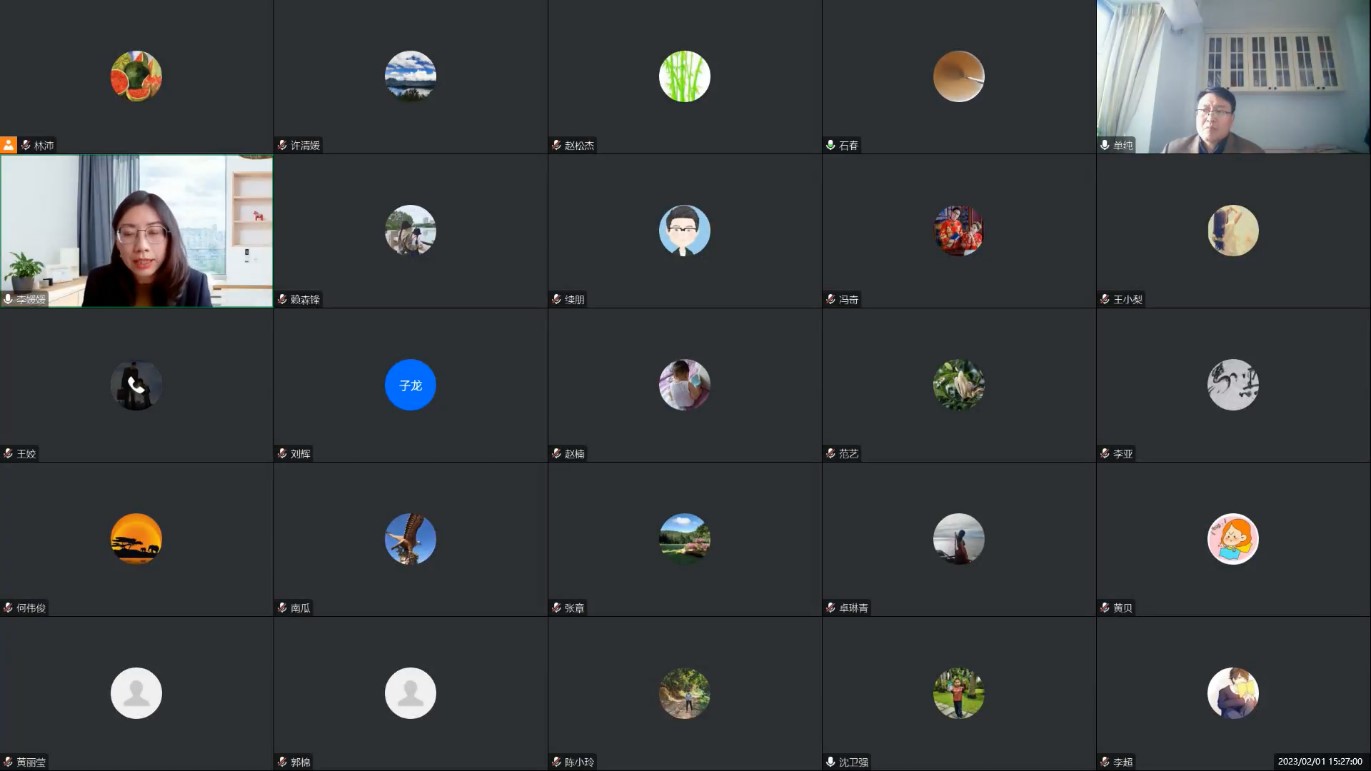Select the man's video tile in top row
Screen dimensions: 1371x771
(x=1233, y=76)
